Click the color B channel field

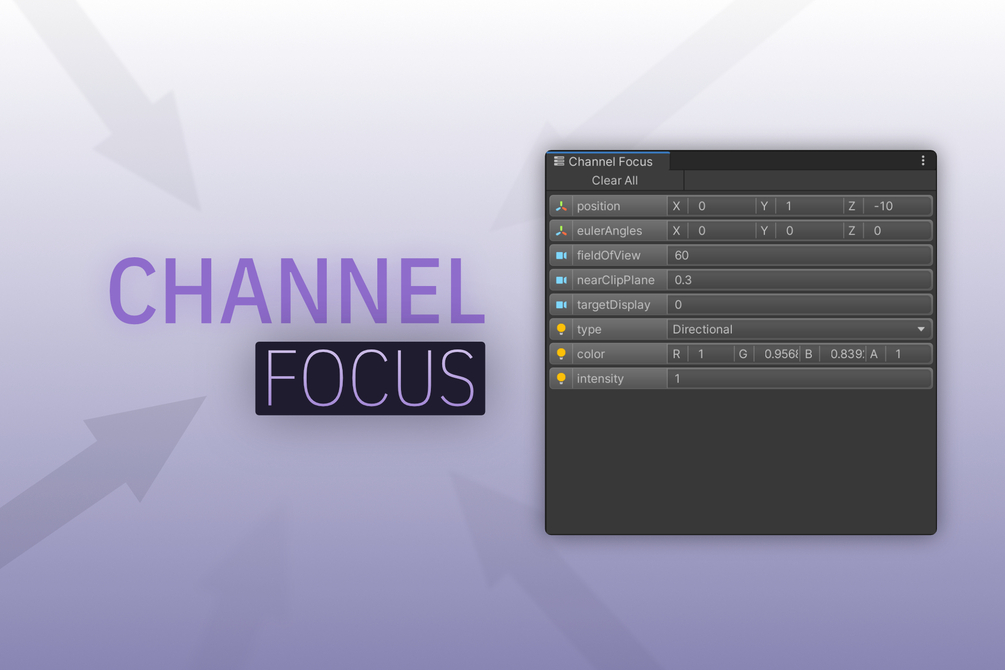(x=843, y=354)
